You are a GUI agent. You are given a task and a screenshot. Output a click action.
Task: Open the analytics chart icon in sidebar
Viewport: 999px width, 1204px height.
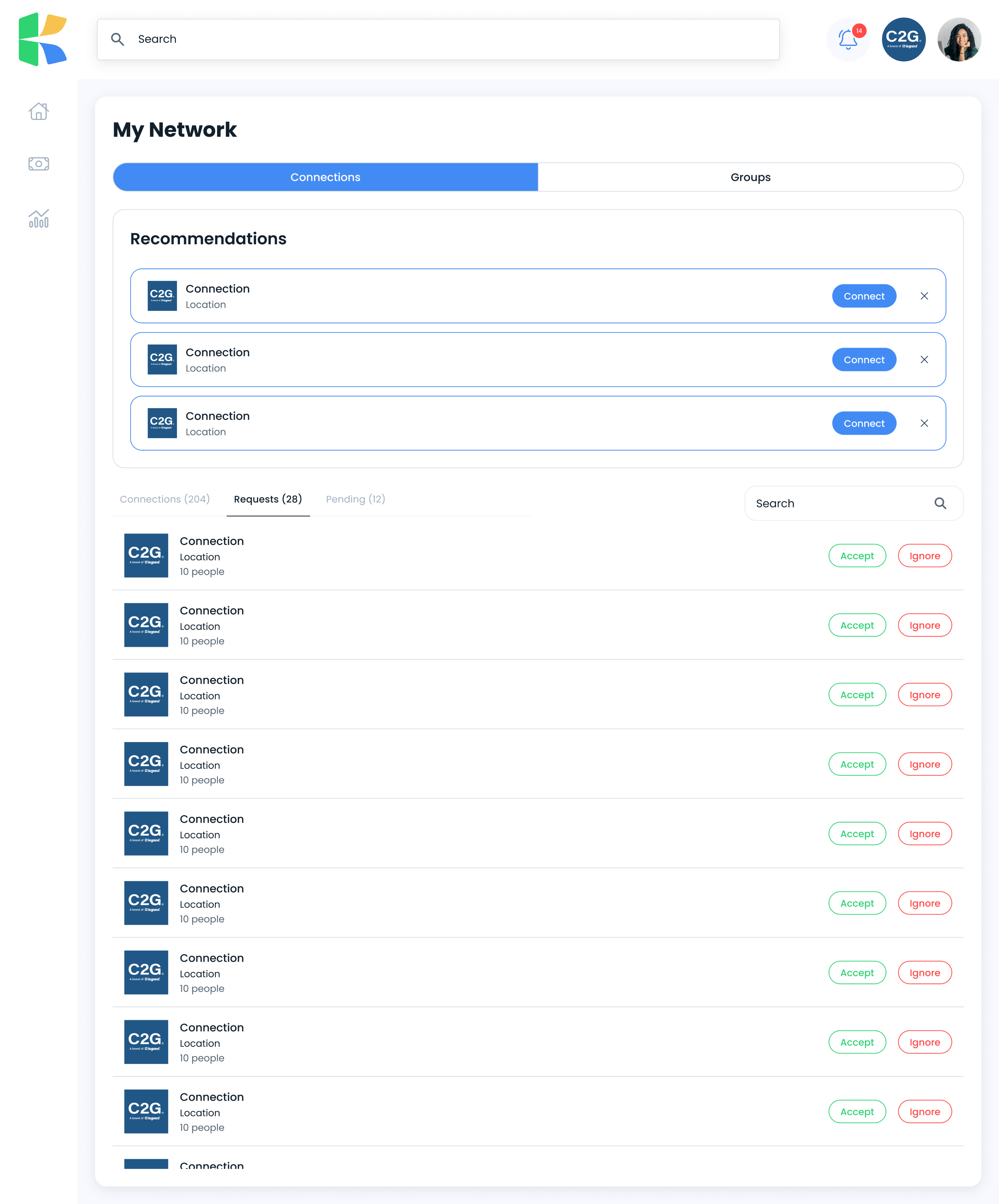[x=39, y=218]
